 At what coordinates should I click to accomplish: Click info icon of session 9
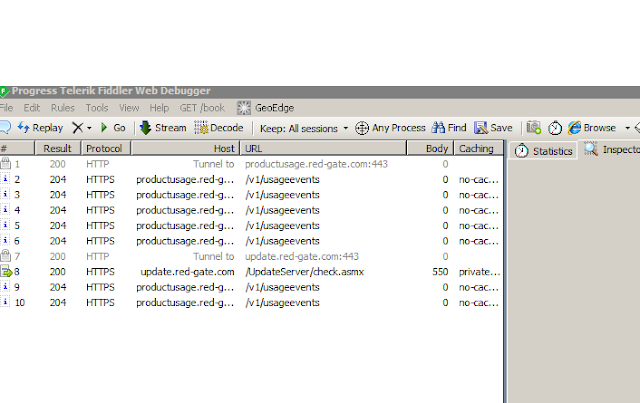tap(5, 287)
